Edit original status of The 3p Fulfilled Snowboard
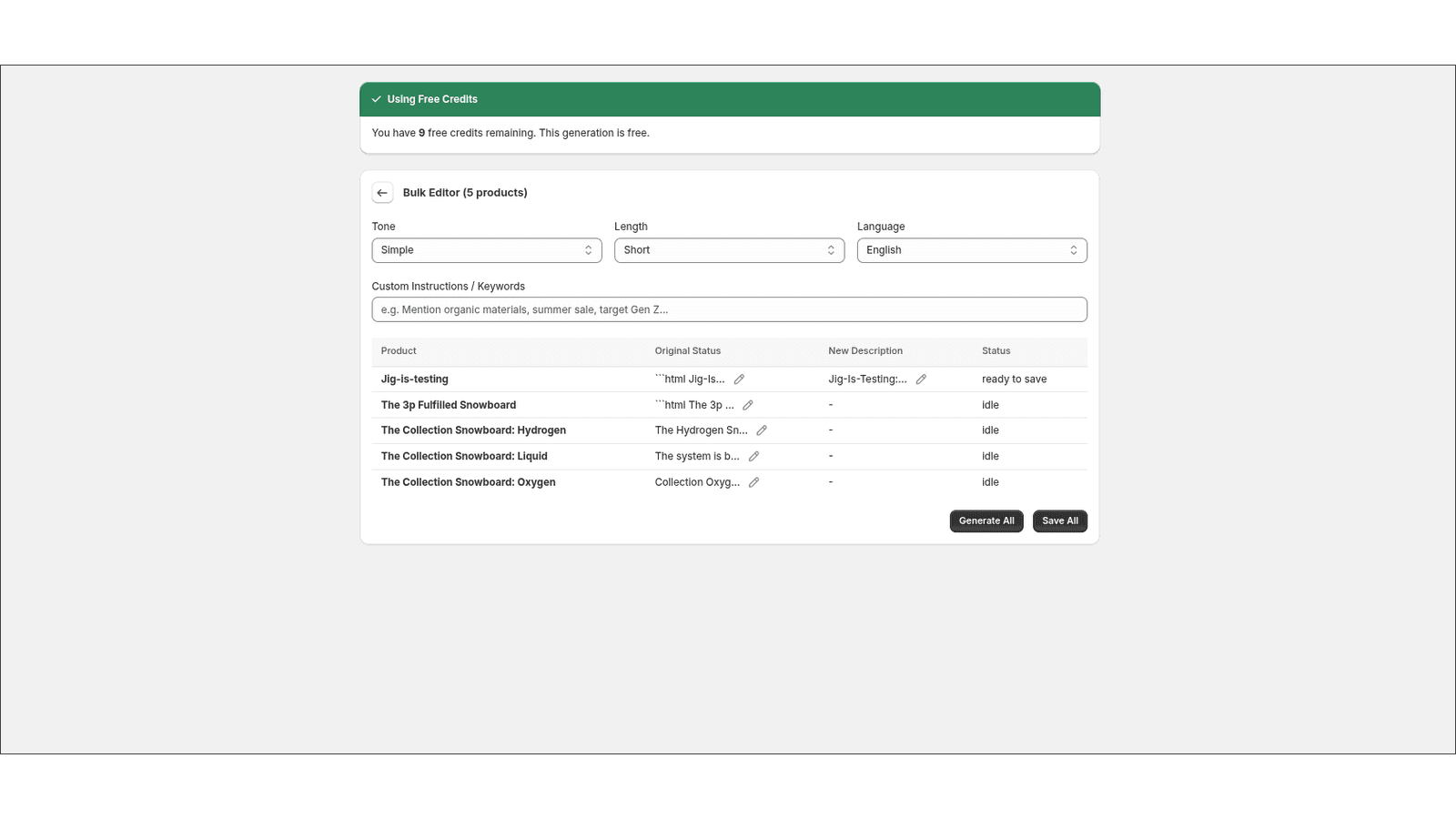This screenshot has height=819, width=1456. (x=747, y=405)
